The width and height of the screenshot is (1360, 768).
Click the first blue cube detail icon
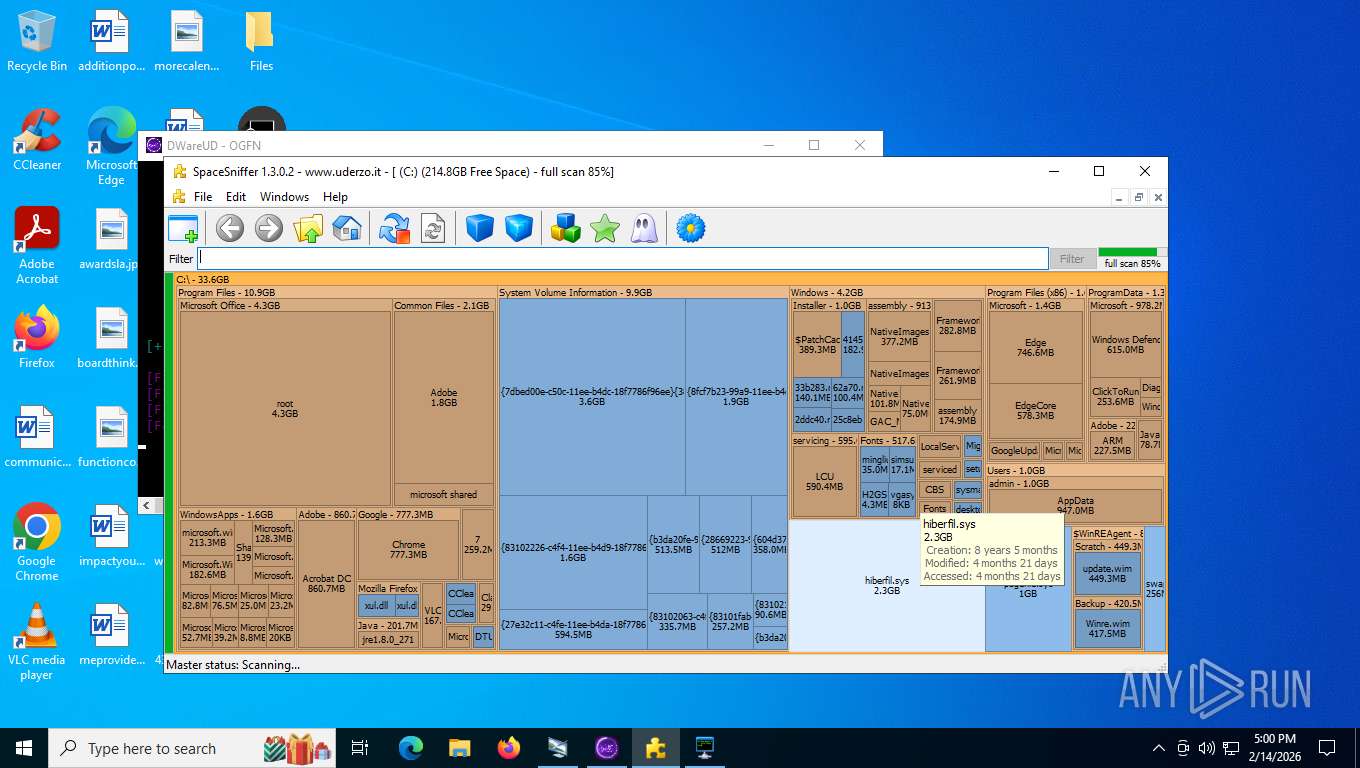(480, 229)
